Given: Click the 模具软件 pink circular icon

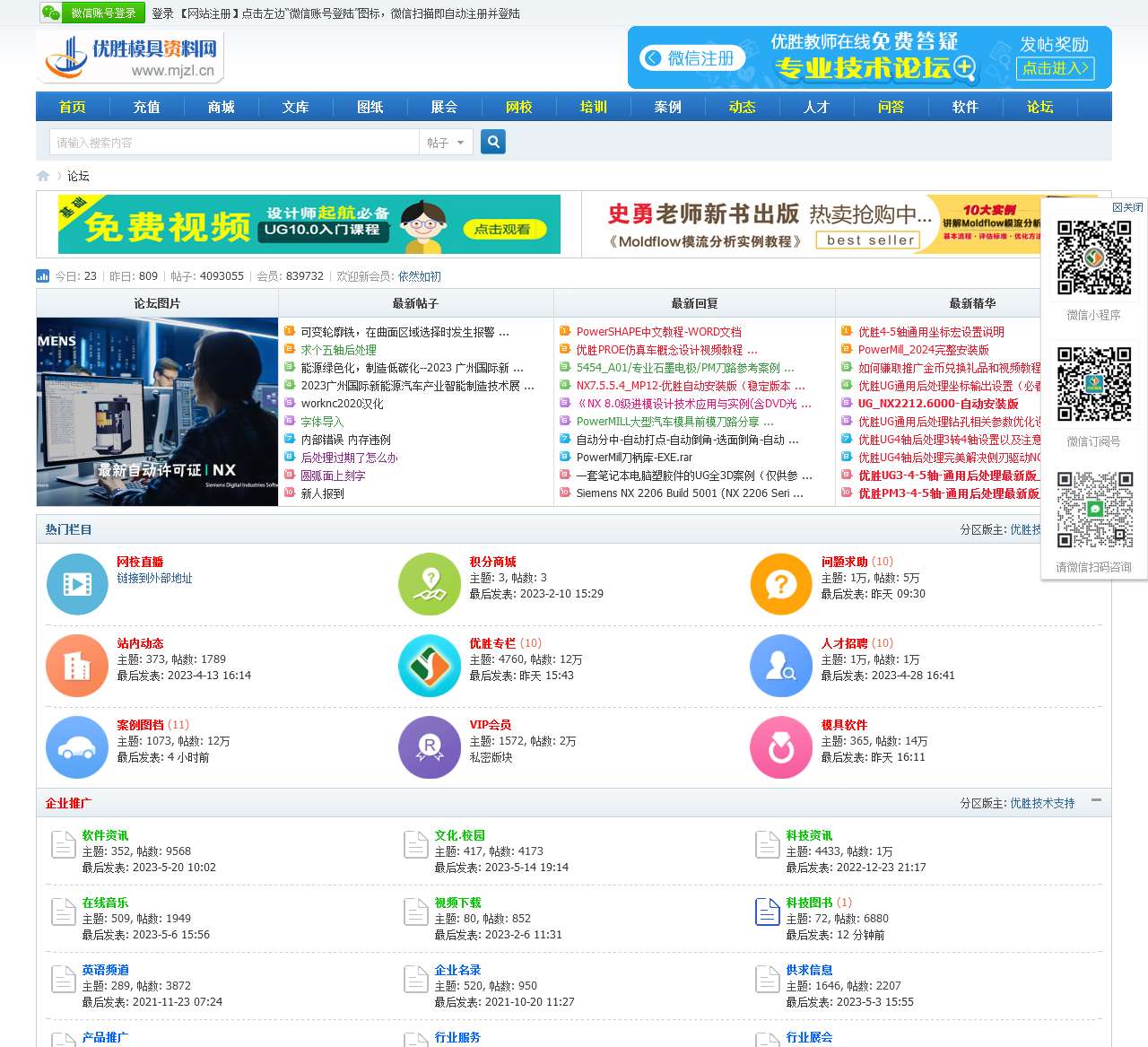Looking at the screenshot, I should [x=780, y=747].
